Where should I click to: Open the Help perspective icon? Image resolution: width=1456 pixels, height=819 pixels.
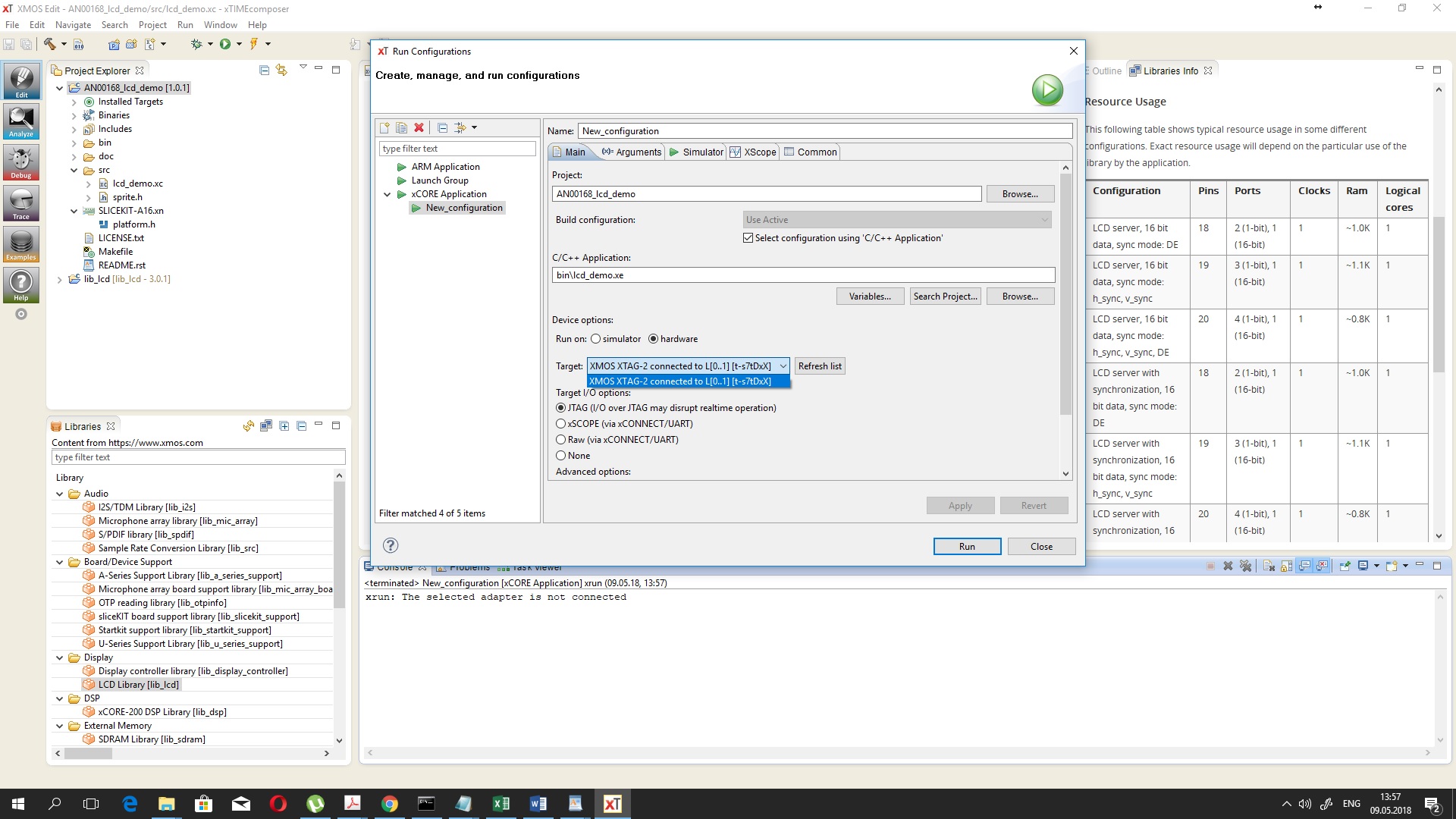coord(21,285)
